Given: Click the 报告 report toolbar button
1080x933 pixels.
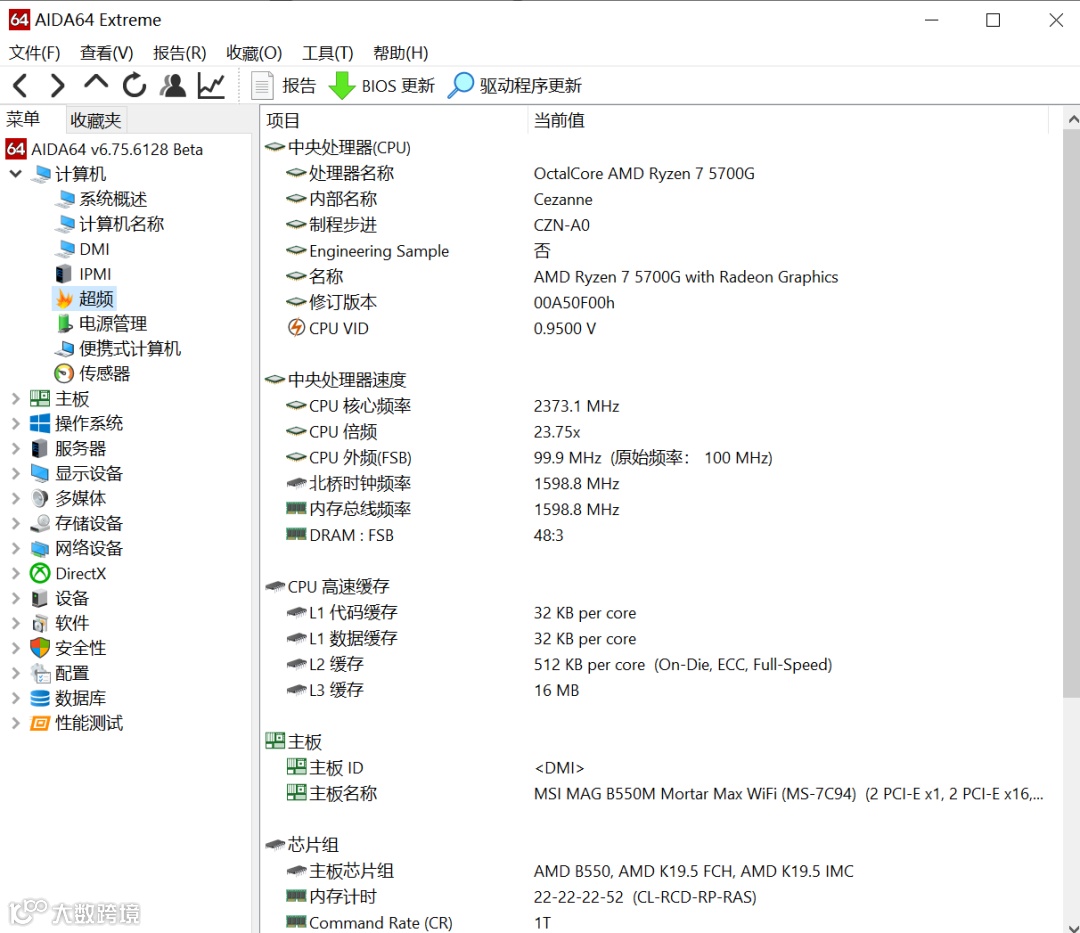Looking at the screenshot, I should (x=283, y=85).
